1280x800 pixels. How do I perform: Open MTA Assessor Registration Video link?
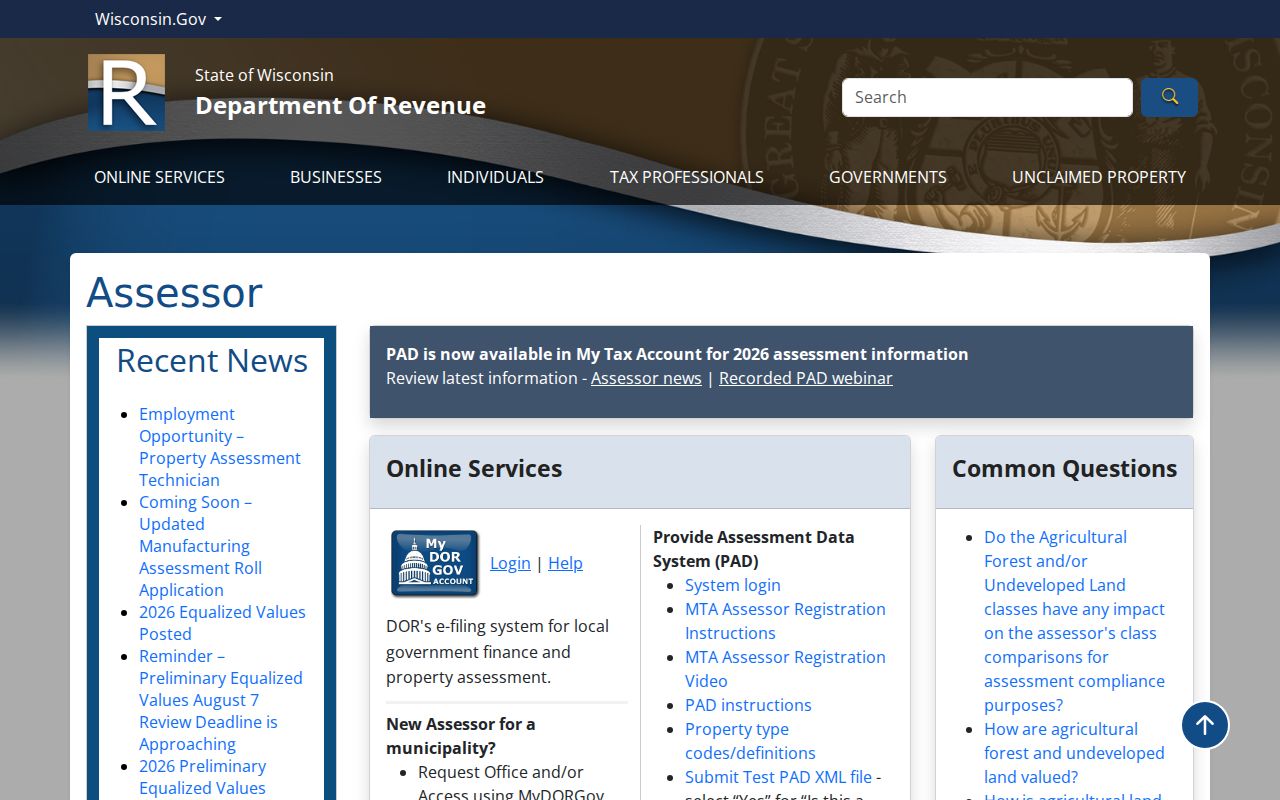coord(785,669)
